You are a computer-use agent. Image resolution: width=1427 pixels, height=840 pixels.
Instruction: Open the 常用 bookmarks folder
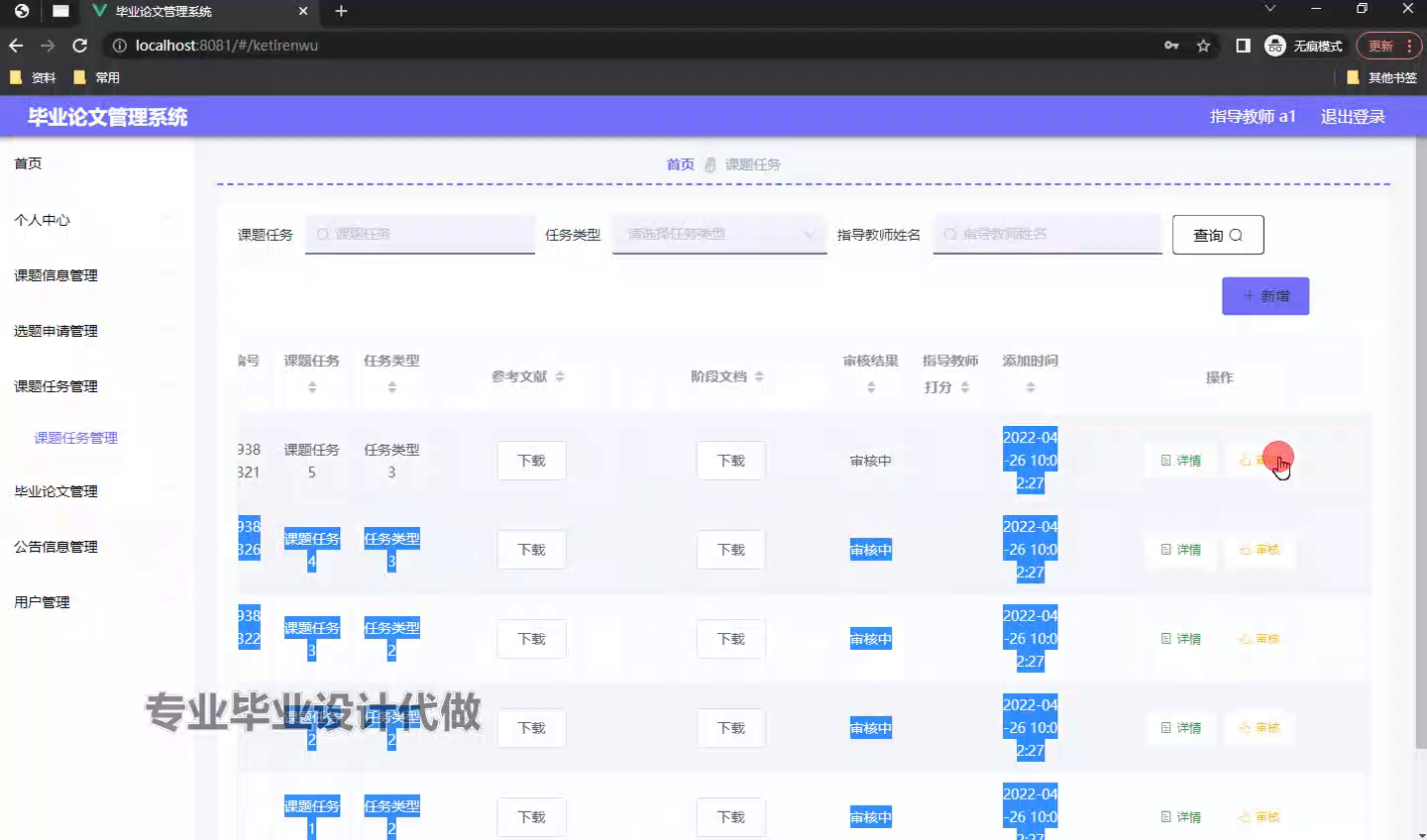tap(97, 77)
